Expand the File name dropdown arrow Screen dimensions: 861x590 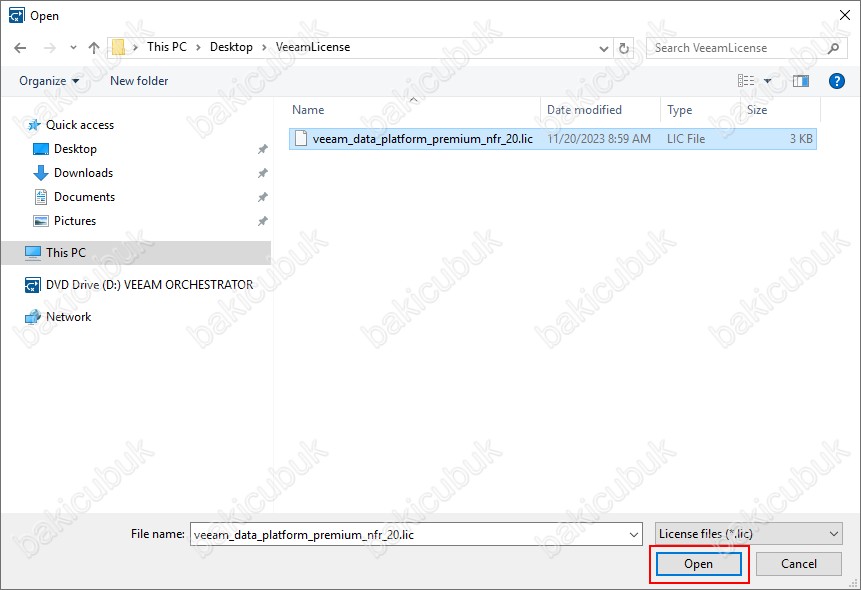tap(634, 535)
